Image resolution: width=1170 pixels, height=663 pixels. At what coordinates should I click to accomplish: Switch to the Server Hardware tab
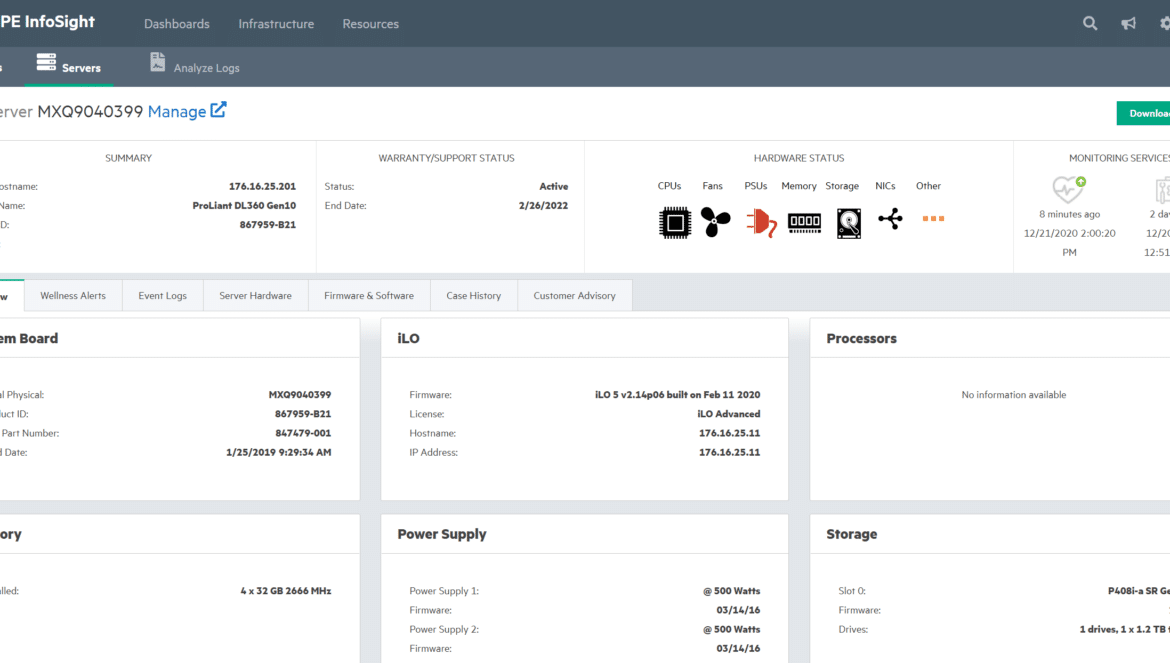point(255,295)
